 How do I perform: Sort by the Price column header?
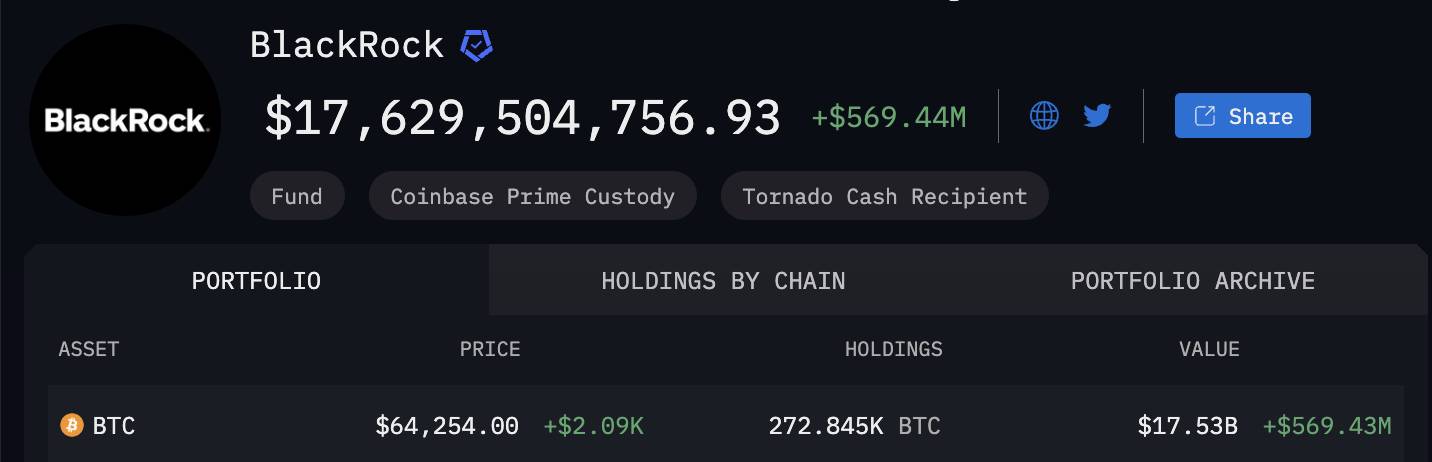point(490,349)
